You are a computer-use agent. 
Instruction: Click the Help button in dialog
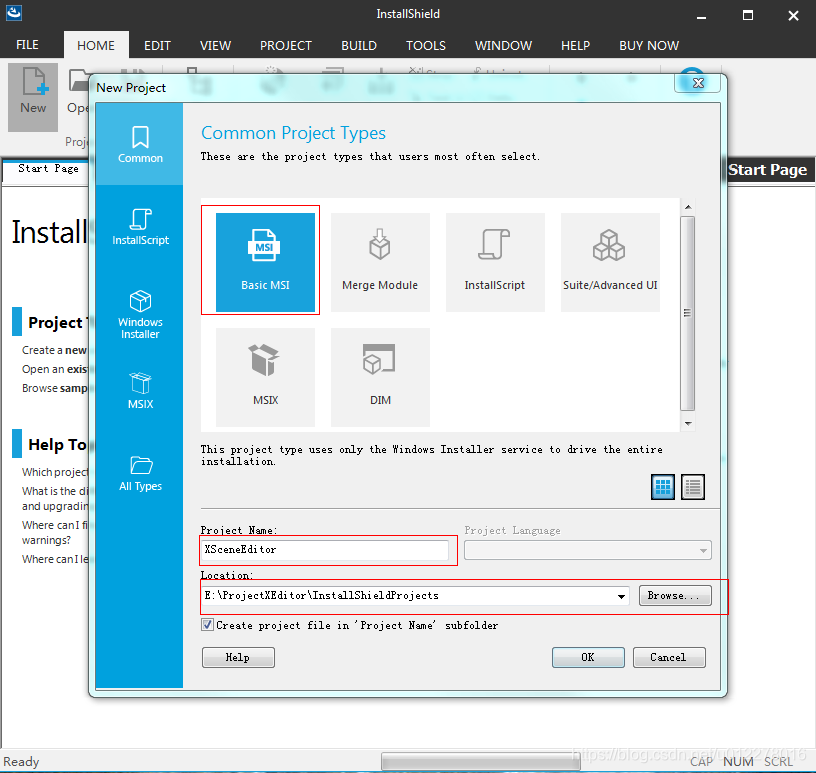(x=238, y=657)
